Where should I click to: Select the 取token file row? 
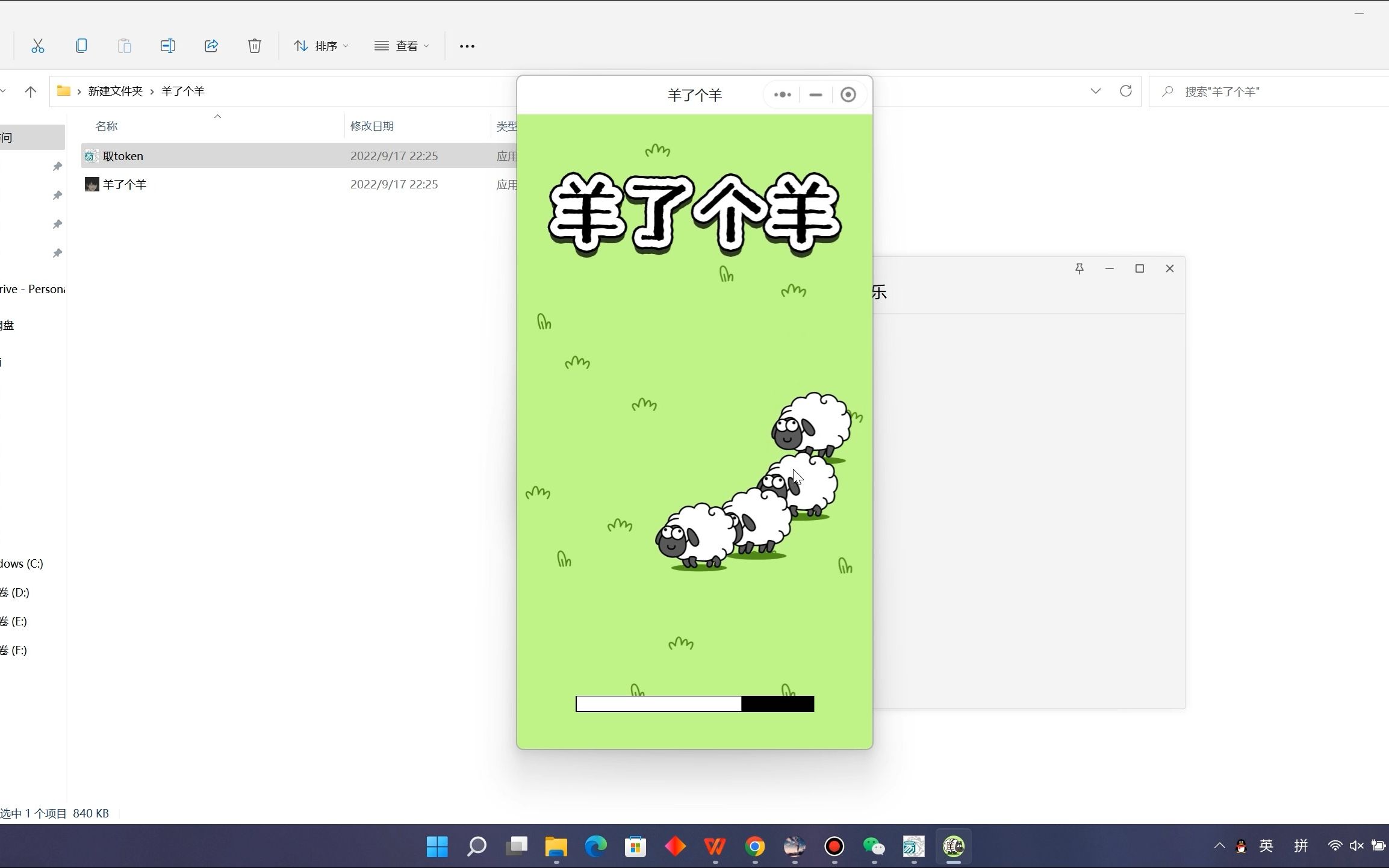pos(299,156)
